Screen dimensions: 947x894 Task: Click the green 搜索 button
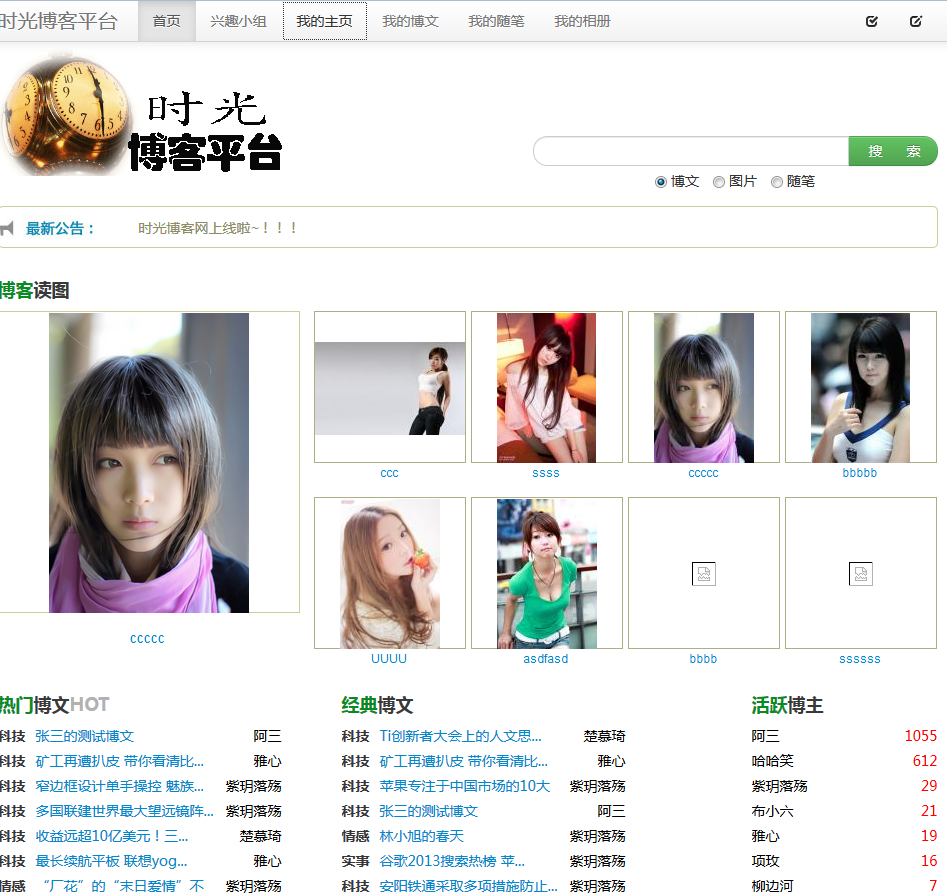pyautogui.click(x=893, y=151)
